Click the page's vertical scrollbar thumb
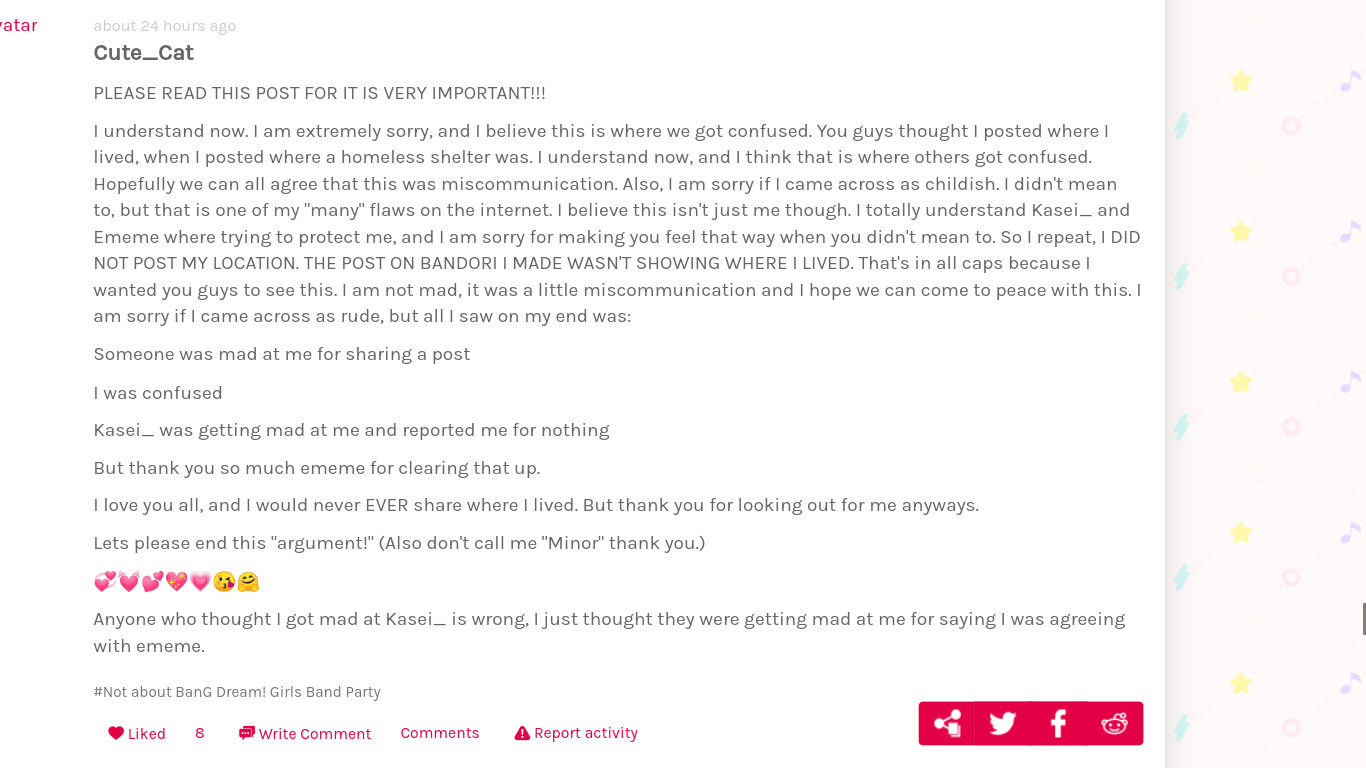The height and width of the screenshot is (768, 1366). [1363, 619]
